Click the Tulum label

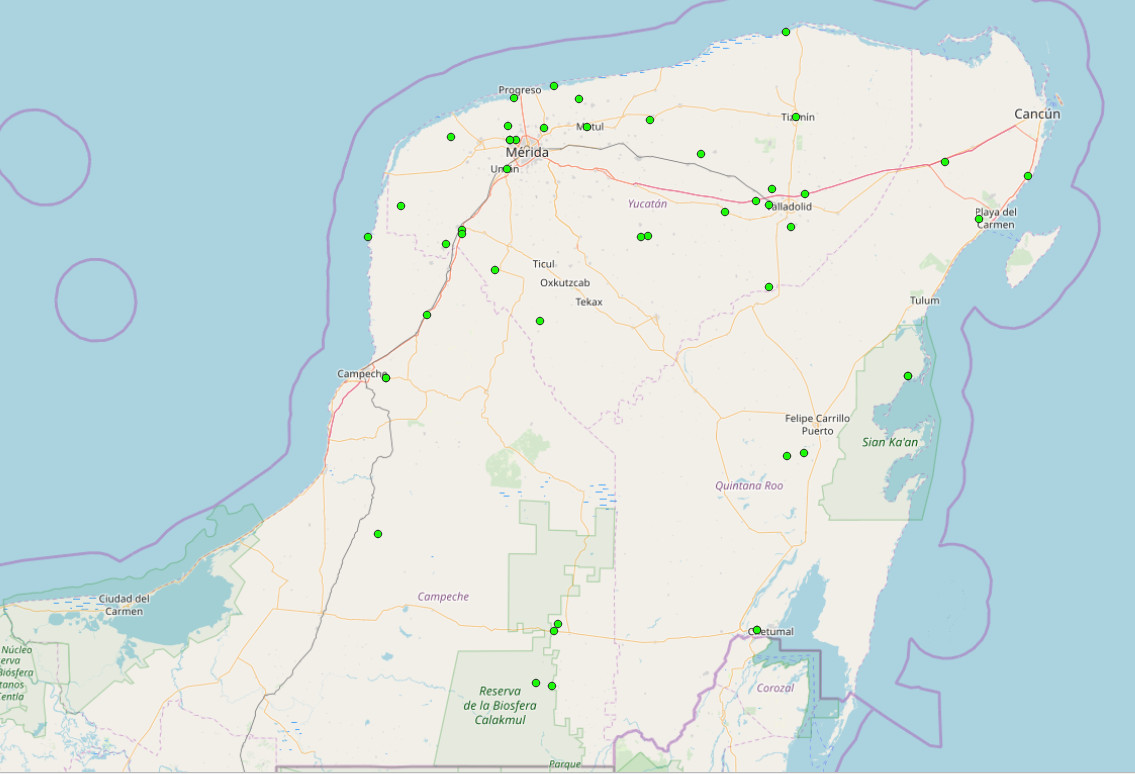tap(924, 300)
